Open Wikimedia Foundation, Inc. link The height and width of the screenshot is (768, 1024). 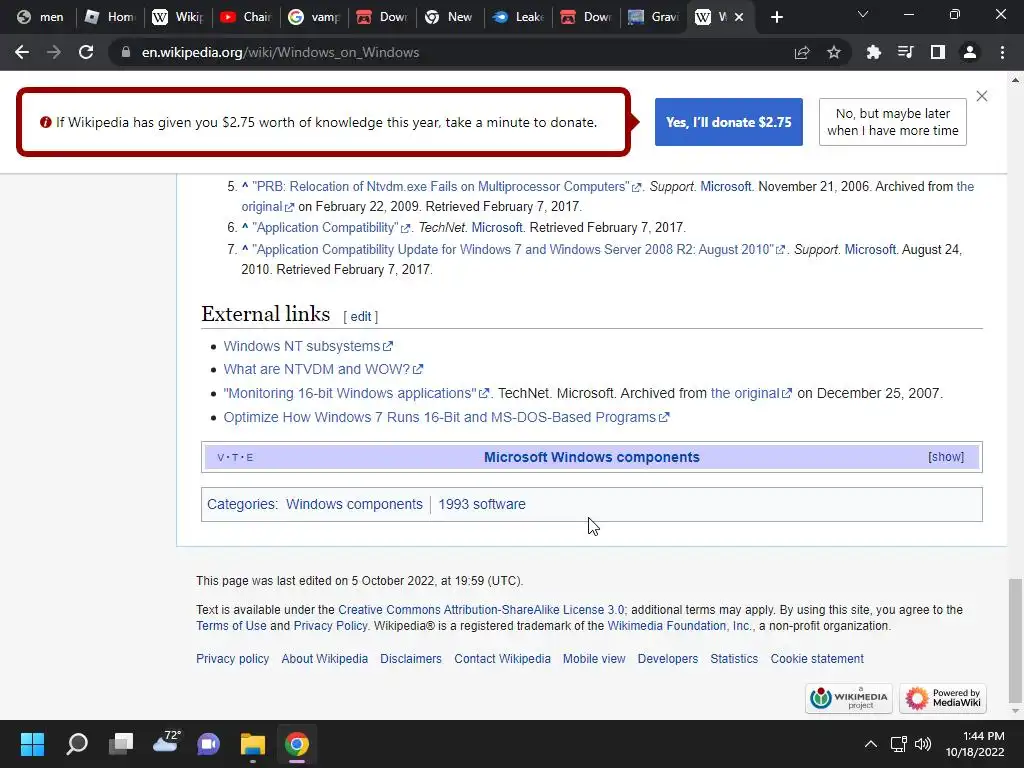click(679, 626)
